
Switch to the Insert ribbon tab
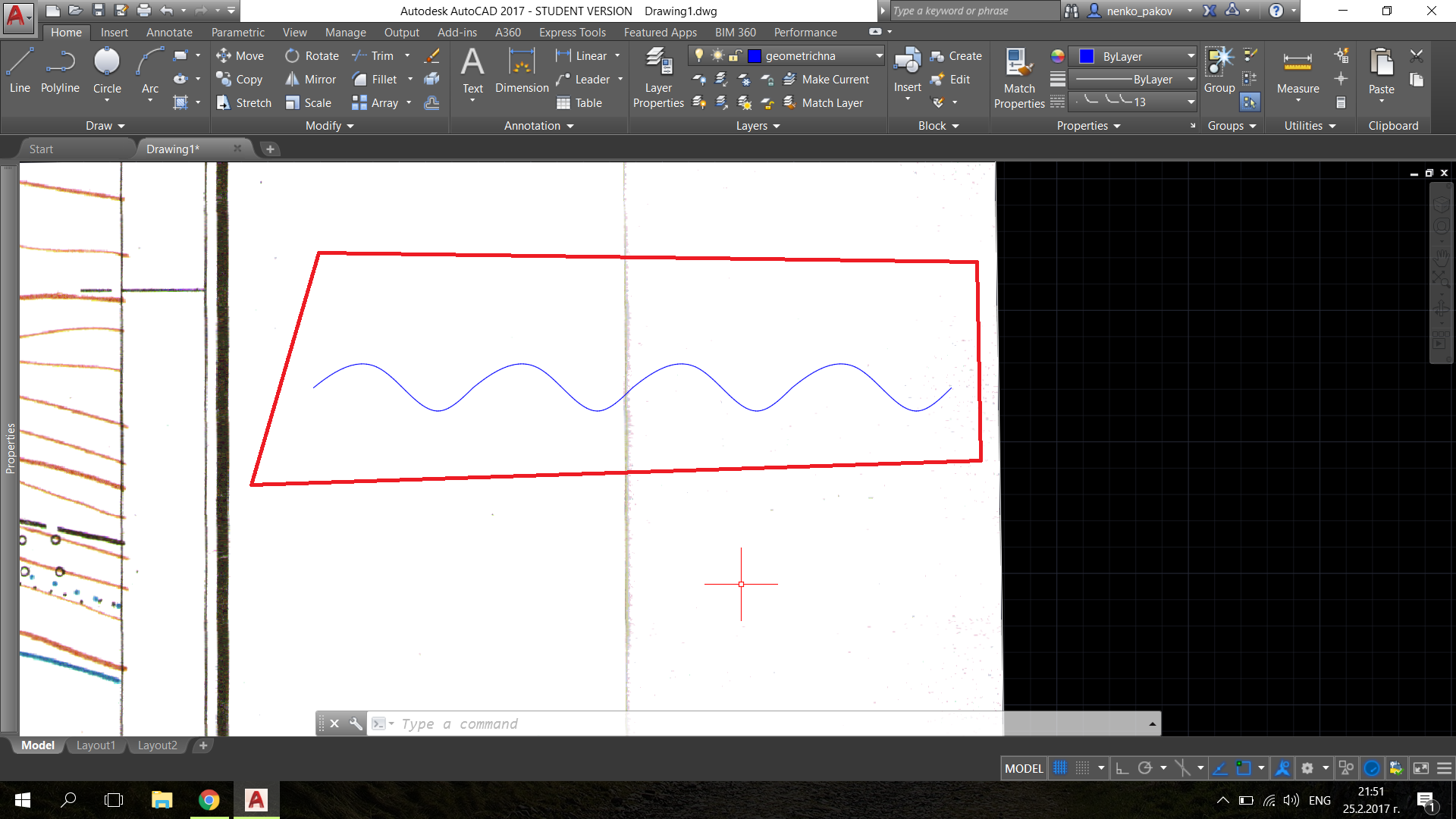coord(115,33)
